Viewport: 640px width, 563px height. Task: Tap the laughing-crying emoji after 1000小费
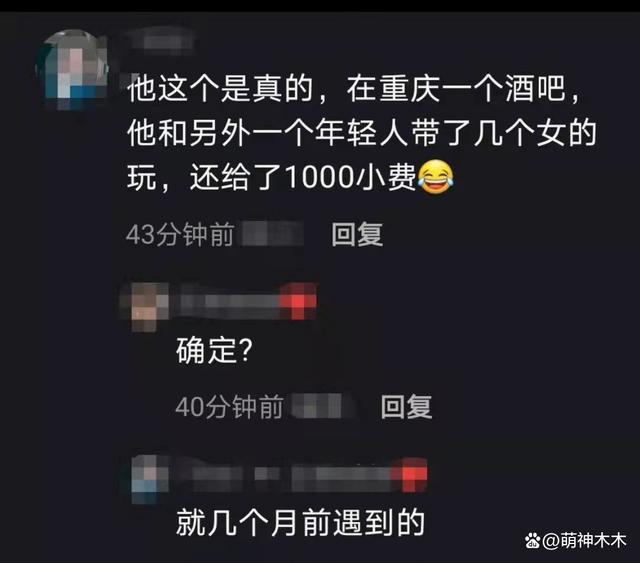coord(436,177)
